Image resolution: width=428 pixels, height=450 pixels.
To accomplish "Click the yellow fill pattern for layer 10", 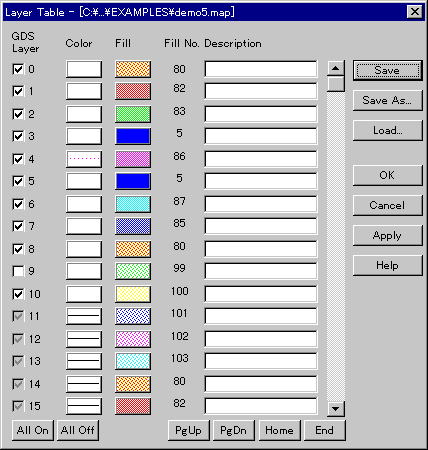I will click(133, 294).
